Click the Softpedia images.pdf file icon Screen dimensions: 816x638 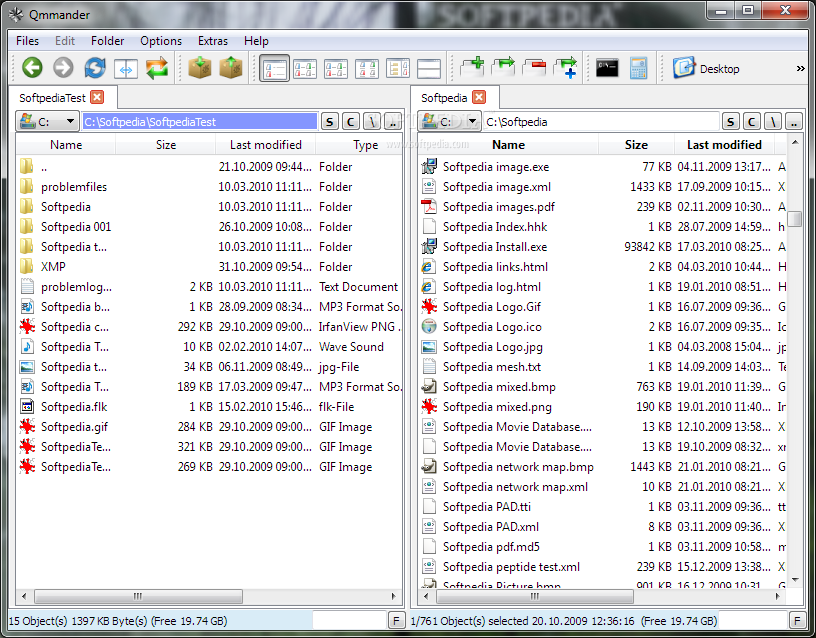(x=429, y=207)
